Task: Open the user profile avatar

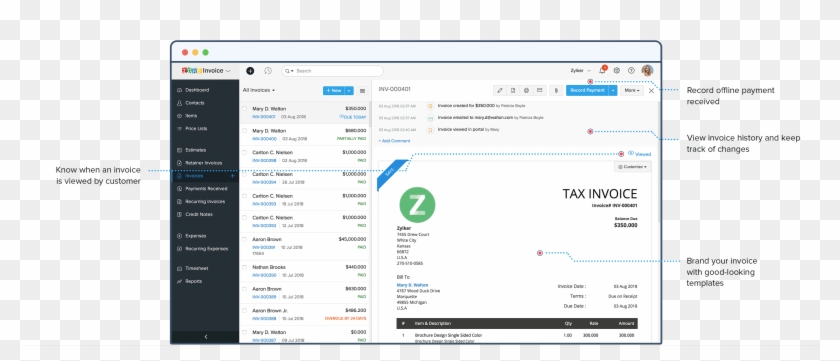Action: [x=647, y=70]
